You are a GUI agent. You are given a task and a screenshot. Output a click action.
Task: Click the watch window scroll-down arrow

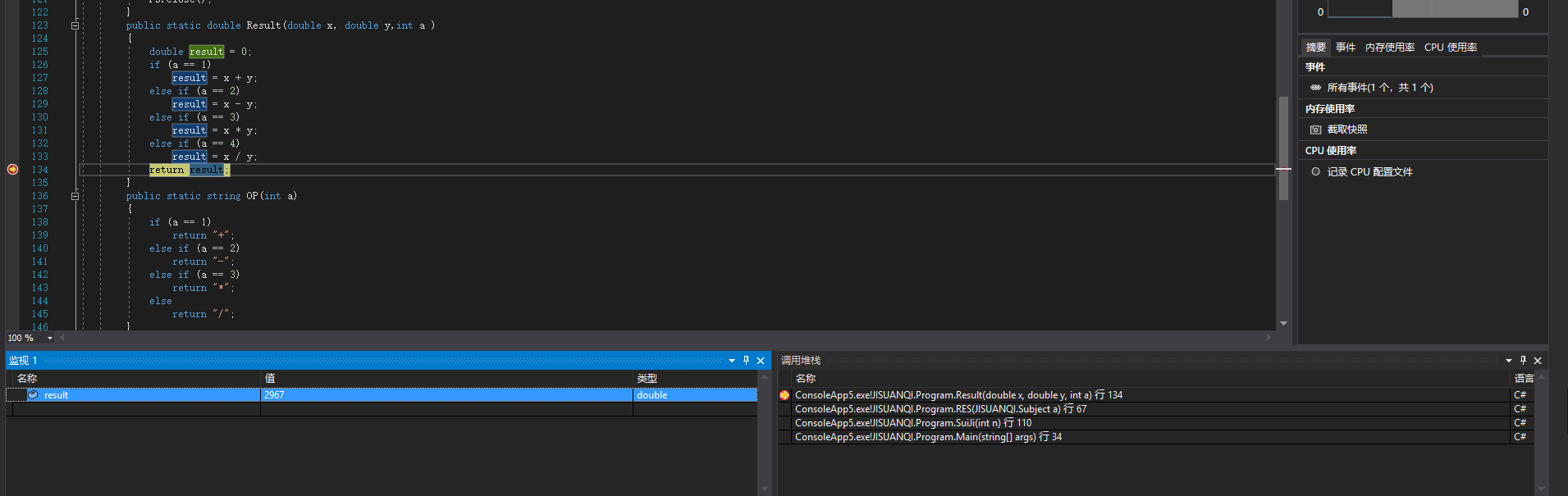coord(764,489)
